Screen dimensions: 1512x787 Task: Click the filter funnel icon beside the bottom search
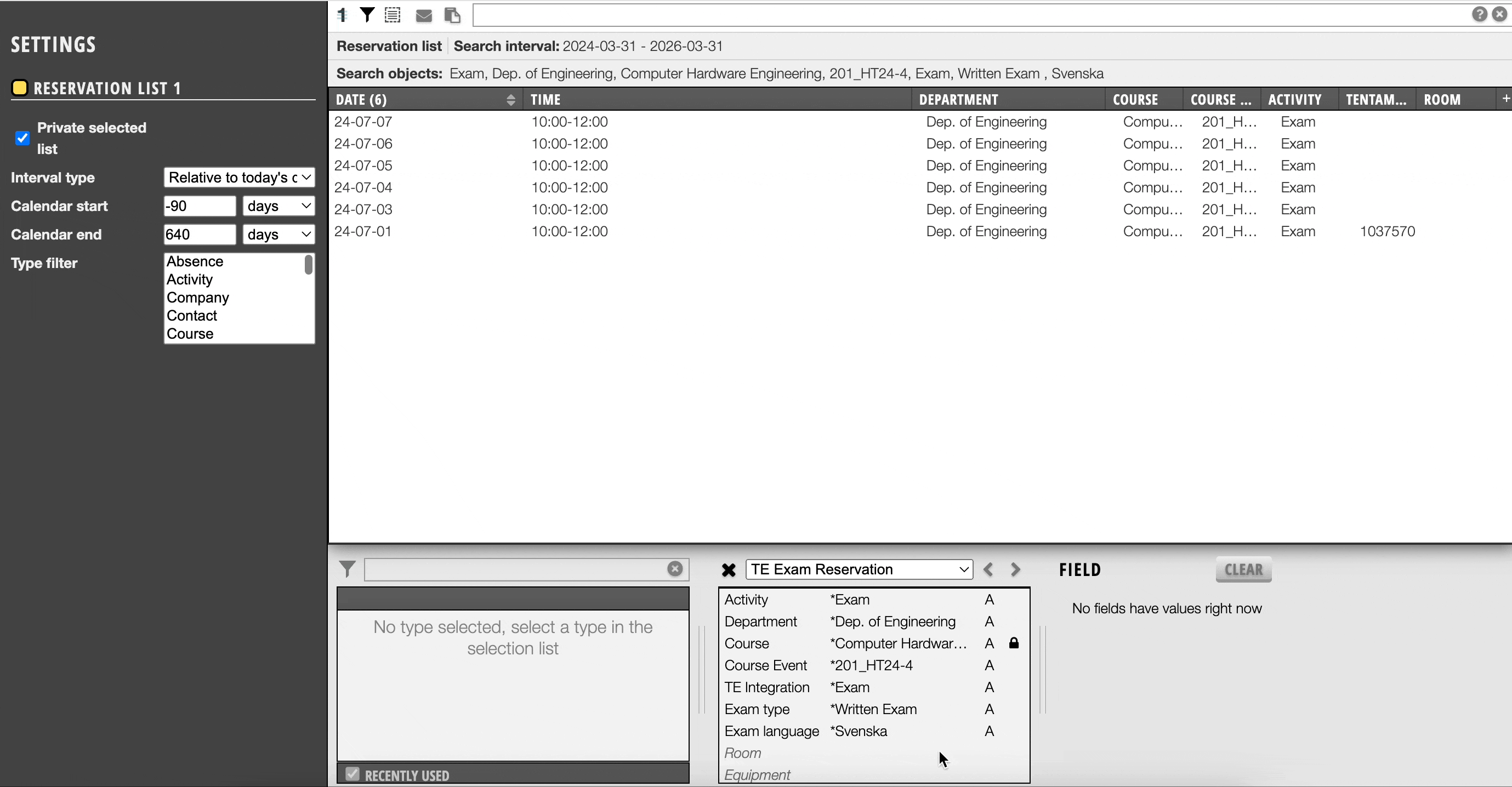click(348, 569)
